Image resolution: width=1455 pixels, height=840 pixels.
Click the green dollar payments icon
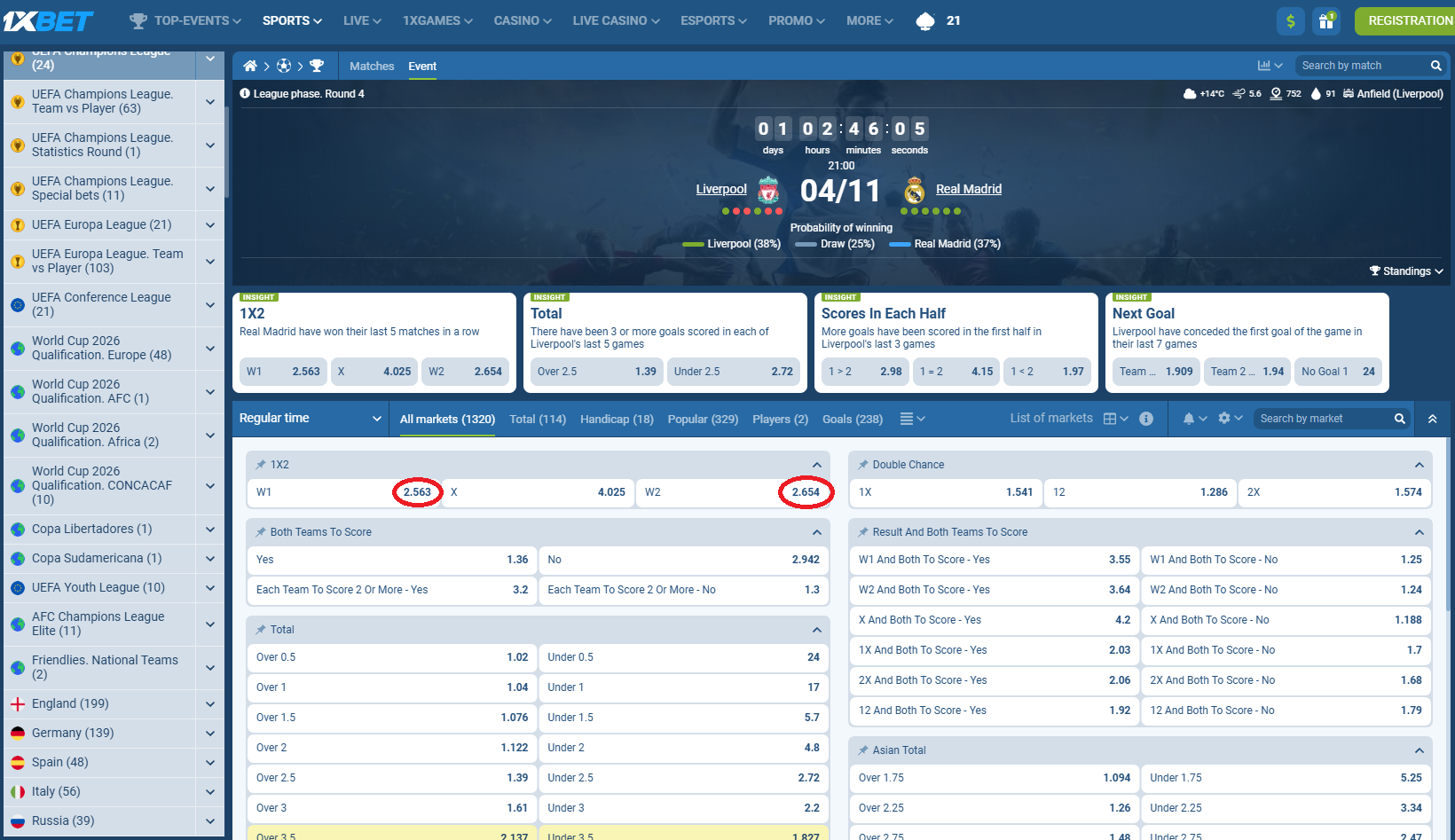(x=1291, y=20)
